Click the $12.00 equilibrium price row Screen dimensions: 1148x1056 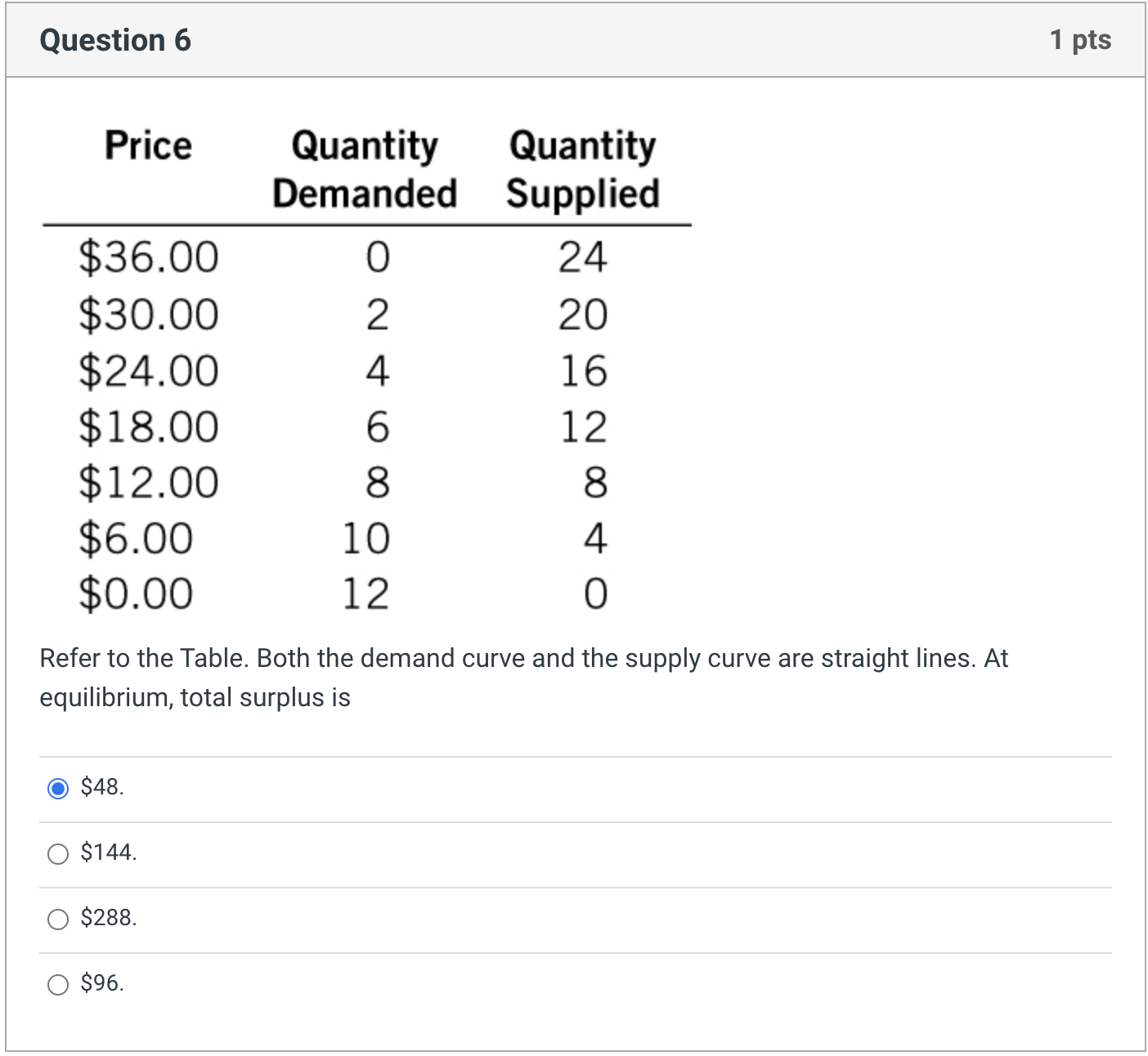pyautogui.click(x=148, y=482)
